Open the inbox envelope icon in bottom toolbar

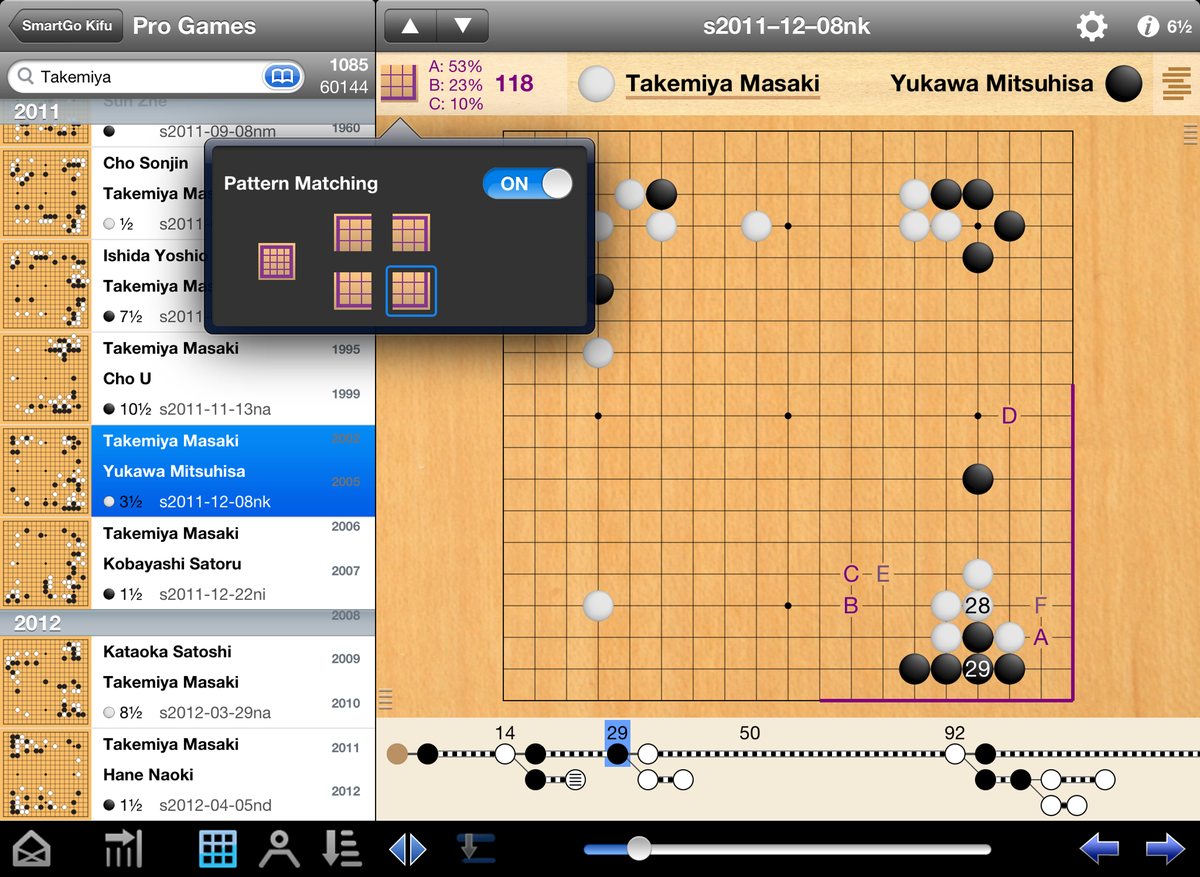(x=31, y=849)
